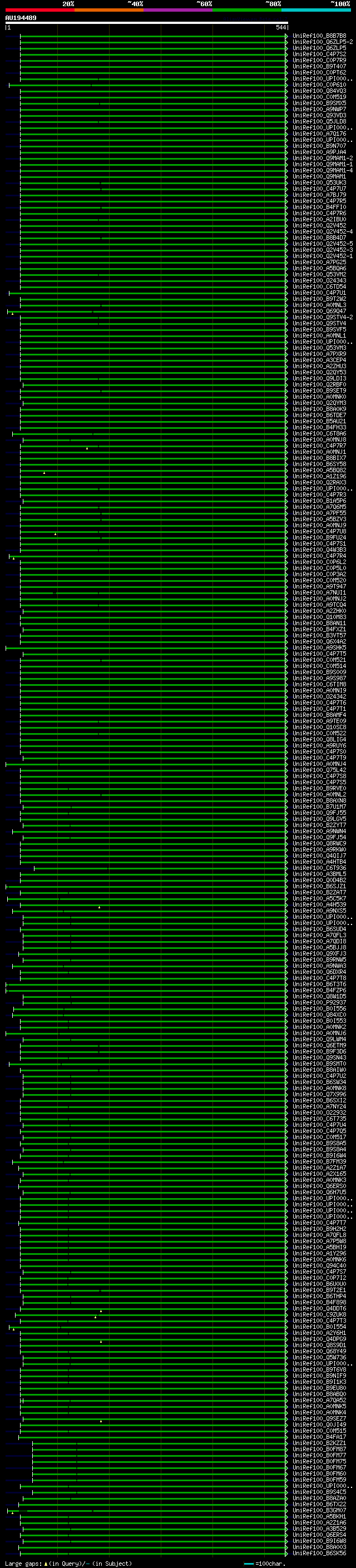Click the cyan ~100% identity color segment
The width and height of the screenshot is (356, 1568).
click(x=316, y=10)
